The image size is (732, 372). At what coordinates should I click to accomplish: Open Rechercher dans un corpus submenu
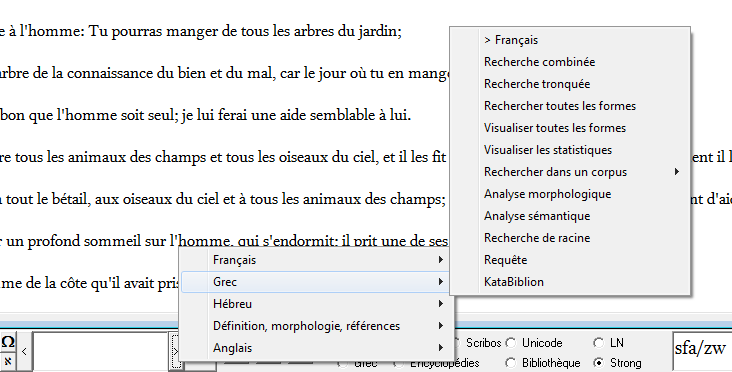coord(570,172)
